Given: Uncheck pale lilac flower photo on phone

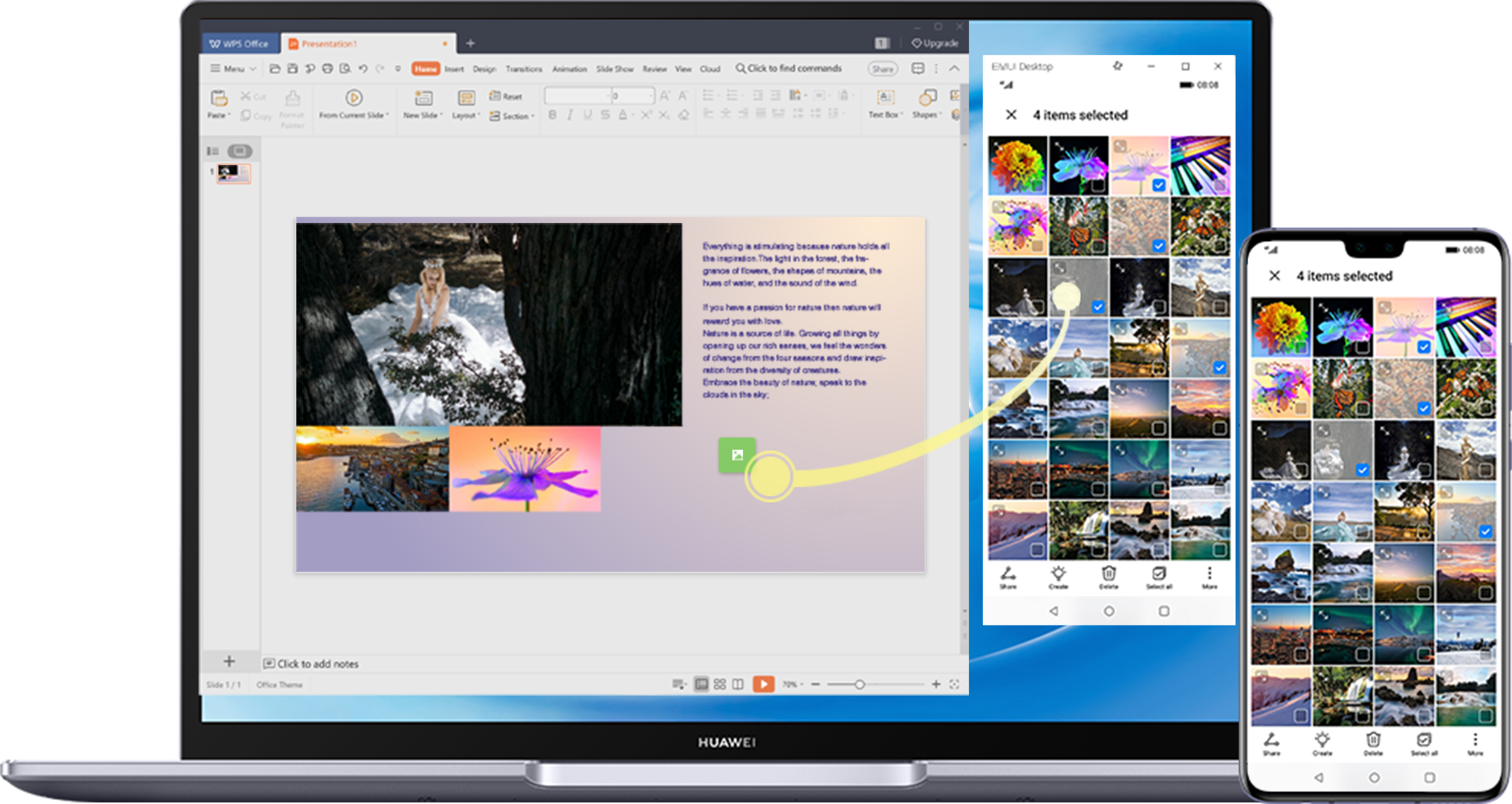Looking at the screenshot, I should pyautogui.click(x=1424, y=347).
